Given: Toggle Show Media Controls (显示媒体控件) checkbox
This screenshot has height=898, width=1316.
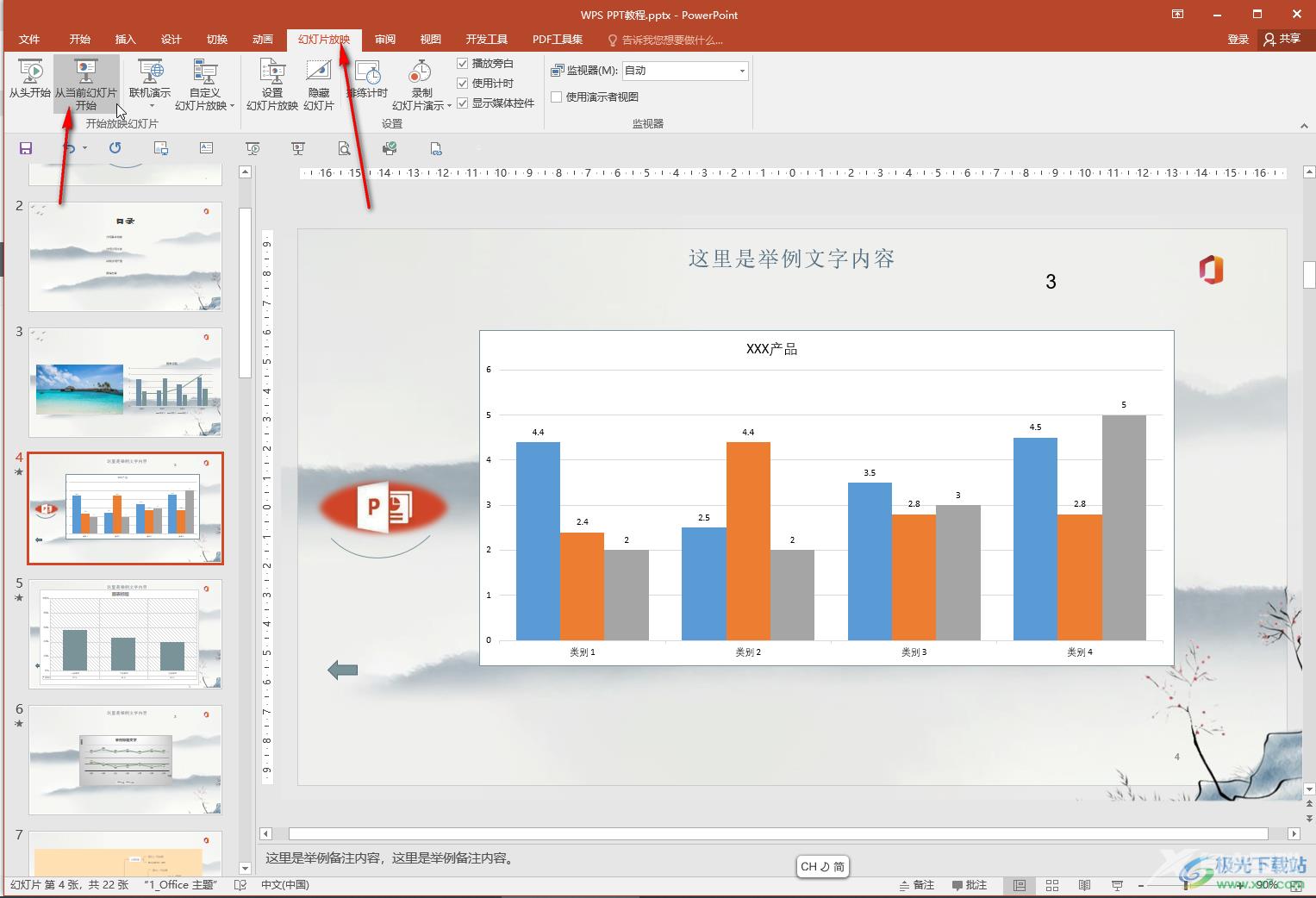Looking at the screenshot, I should pos(463,103).
